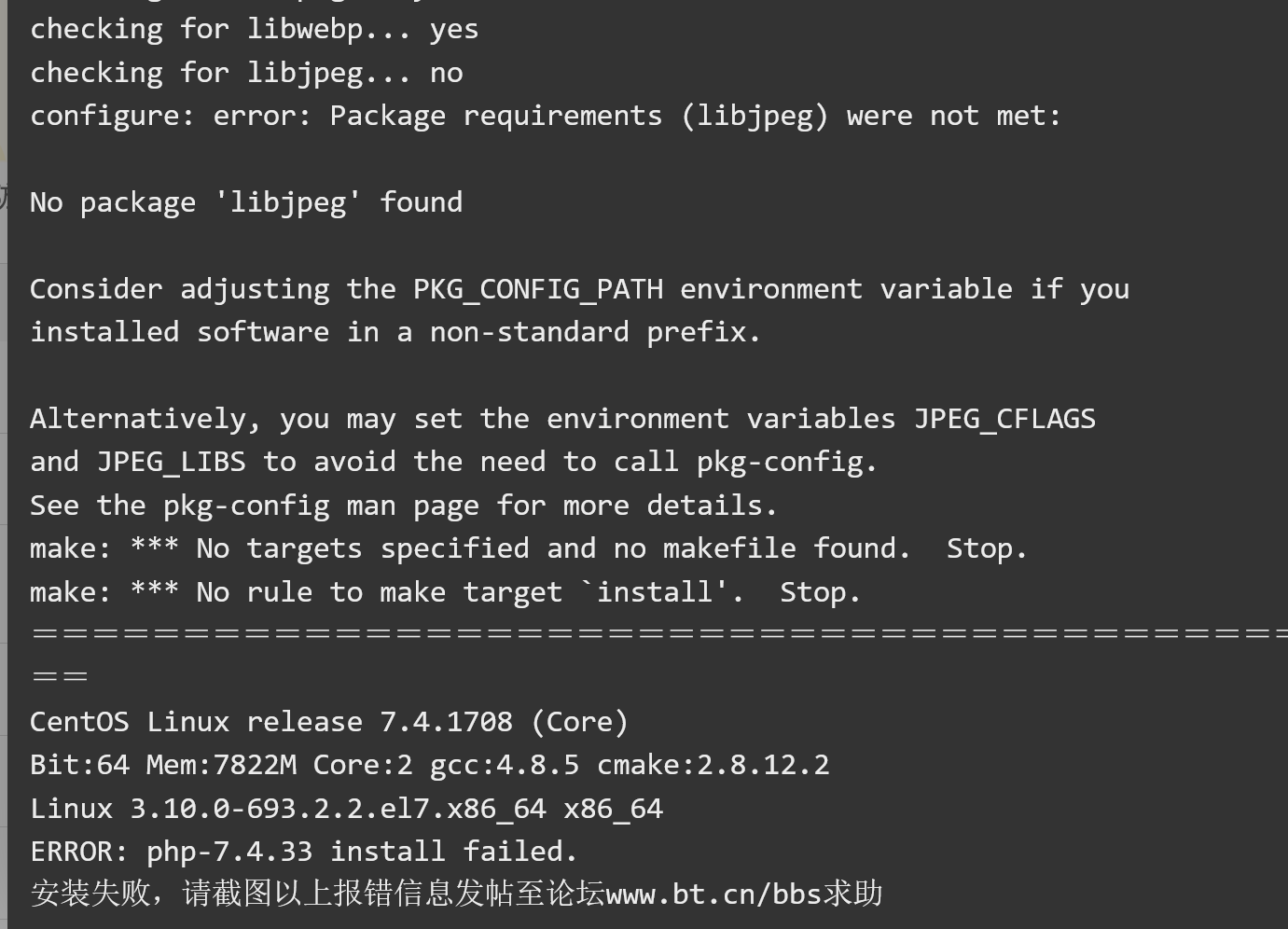Click the "No package 'libjpeg' found" text

click(x=246, y=202)
